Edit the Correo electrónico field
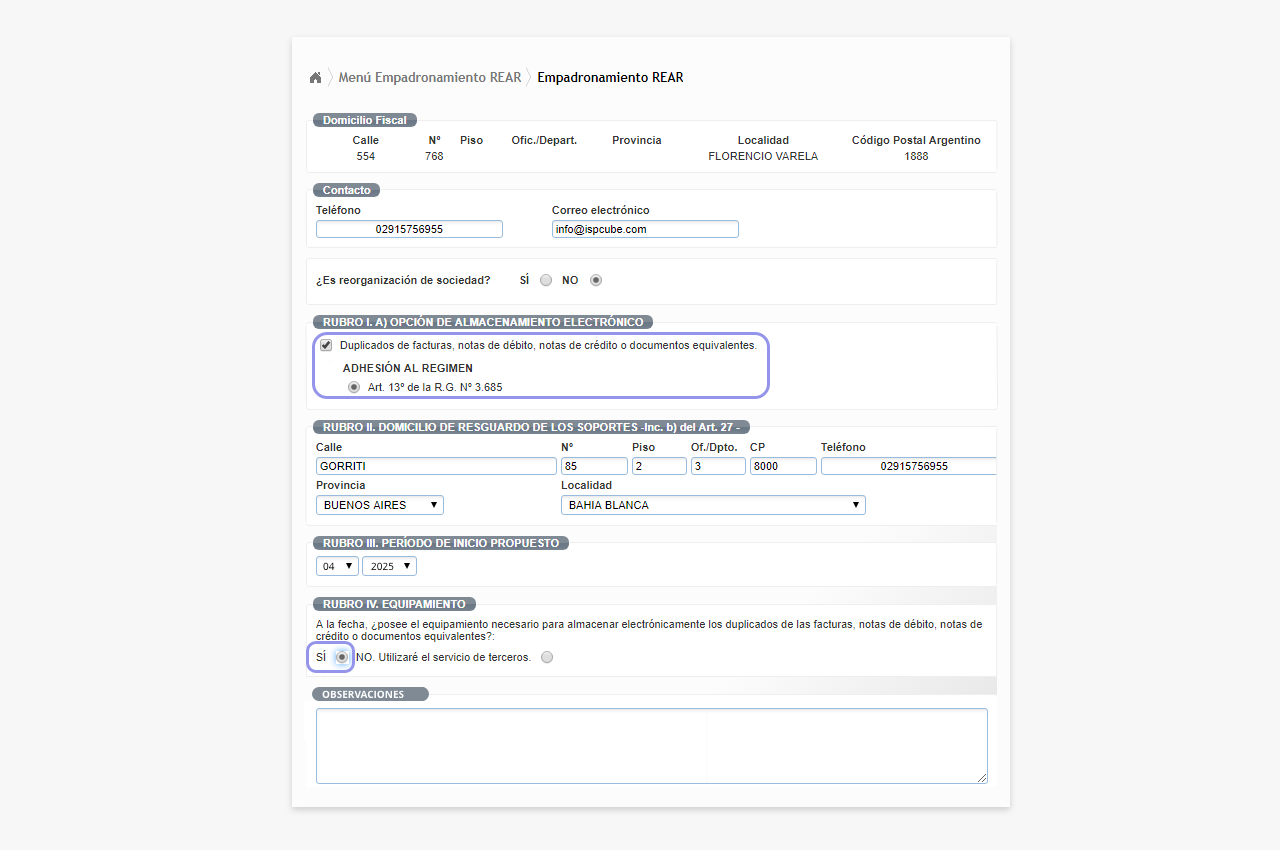Viewport: 1280px width, 850px height. 645,229
